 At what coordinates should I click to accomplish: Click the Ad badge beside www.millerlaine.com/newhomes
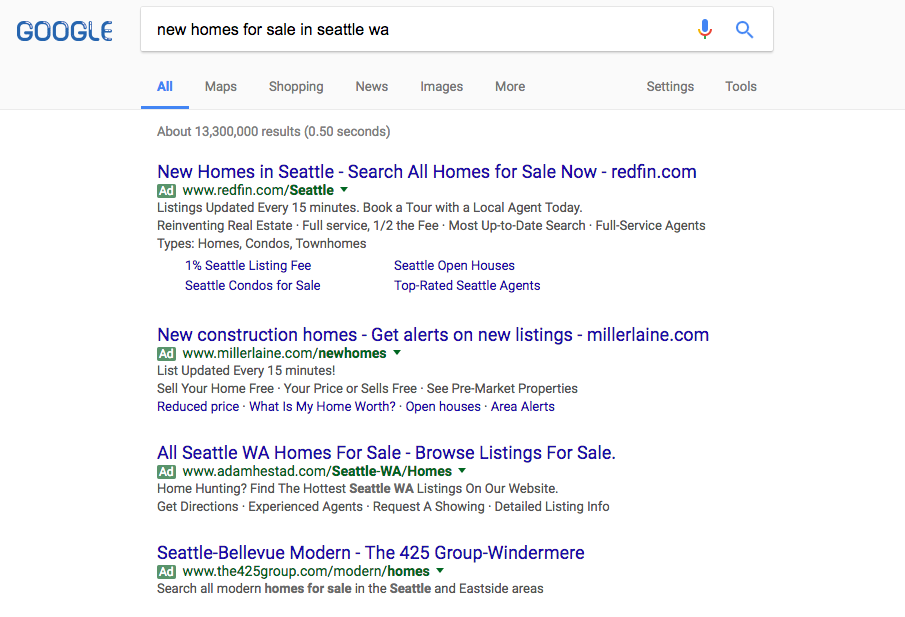click(x=166, y=354)
